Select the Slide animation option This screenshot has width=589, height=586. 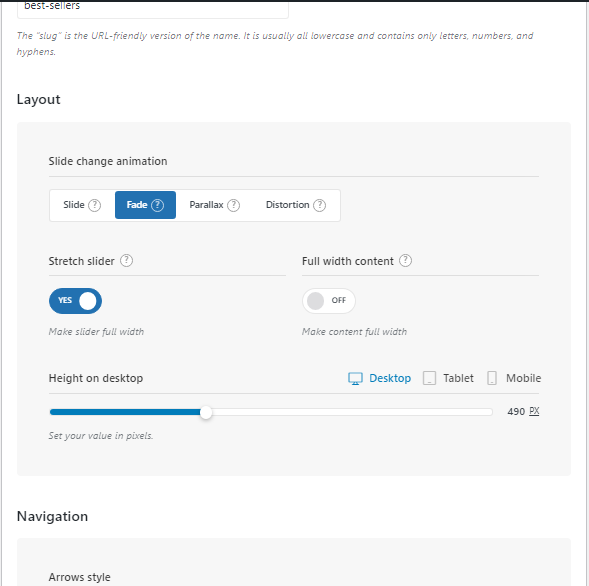point(82,205)
